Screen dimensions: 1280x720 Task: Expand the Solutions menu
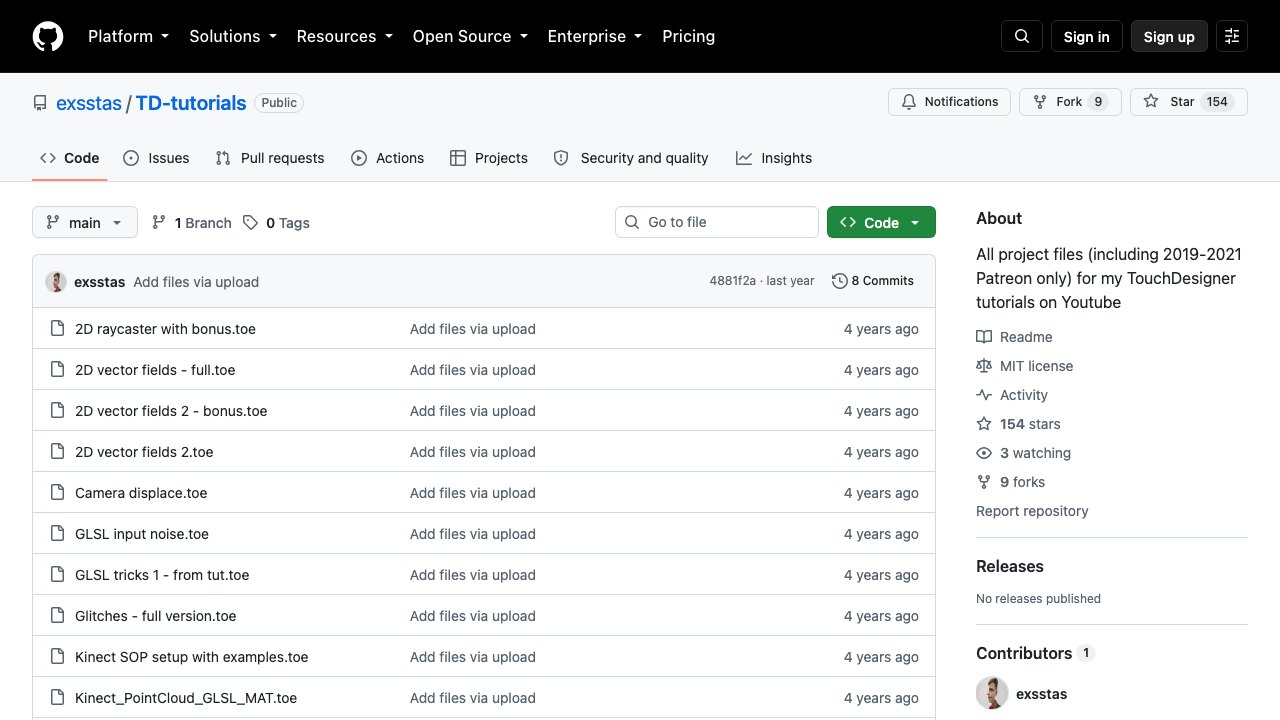point(233,36)
